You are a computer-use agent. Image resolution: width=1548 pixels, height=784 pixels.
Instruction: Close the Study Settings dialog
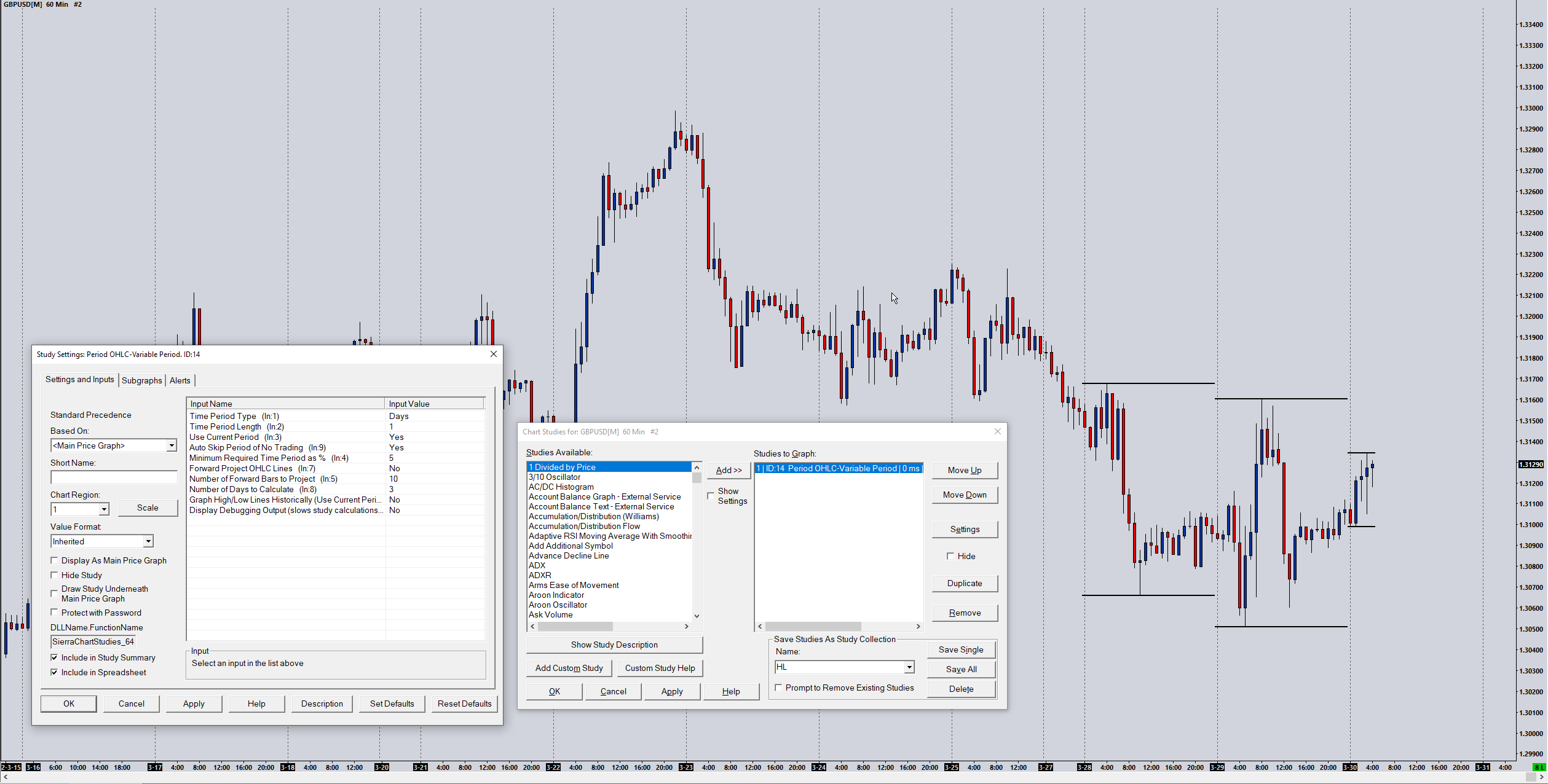493,354
